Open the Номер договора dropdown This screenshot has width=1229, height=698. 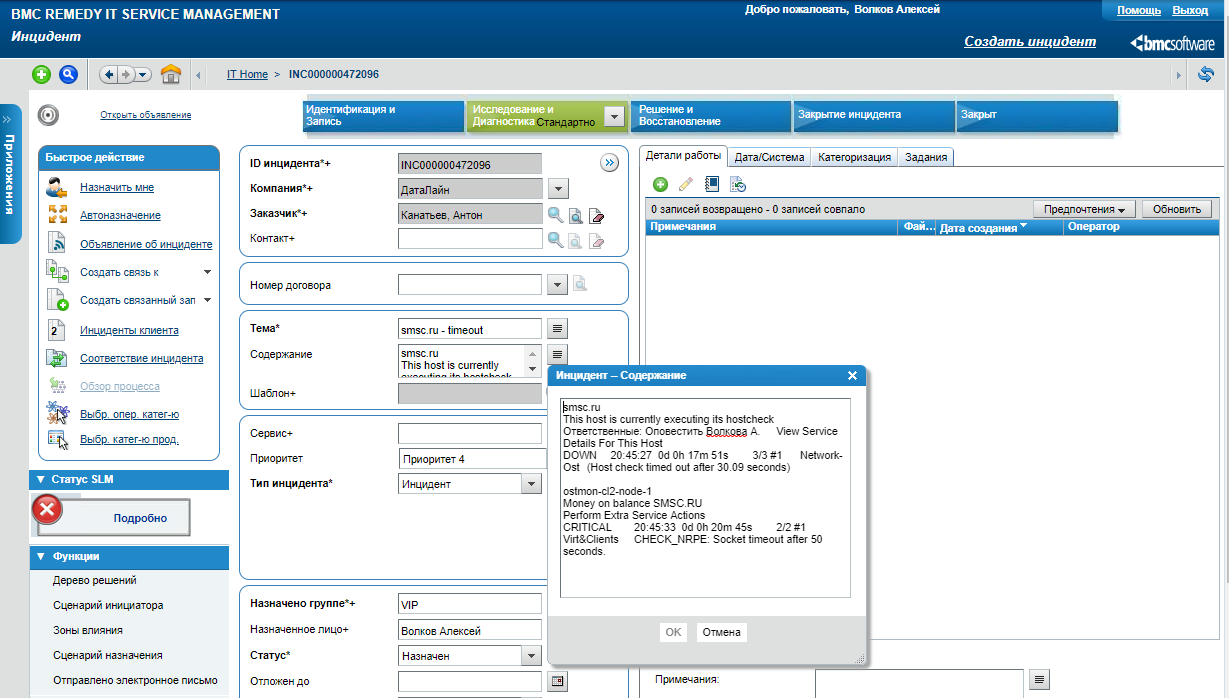559,285
